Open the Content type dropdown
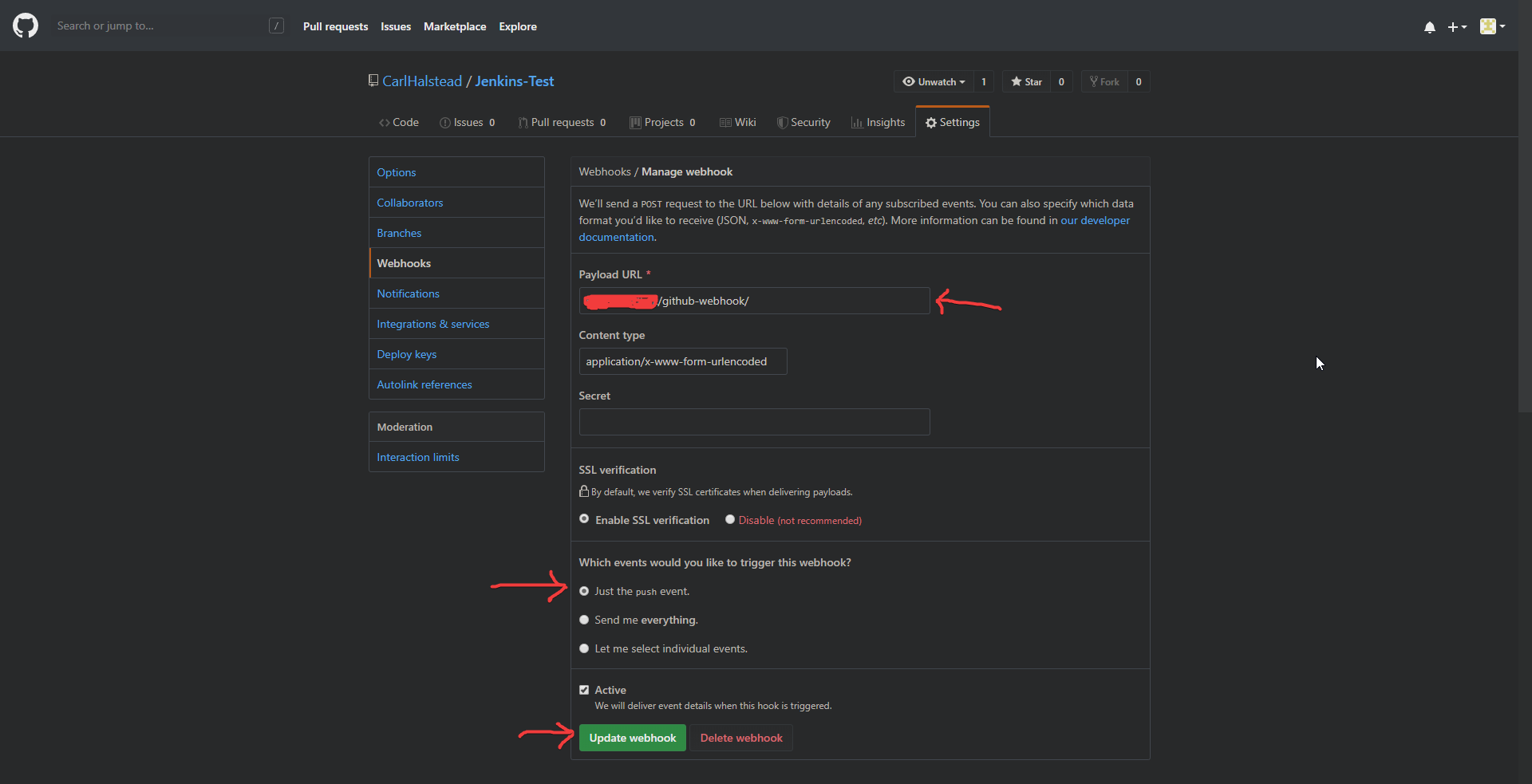Image resolution: width=1532 pixels, height=784 pixels. (683, 361)
